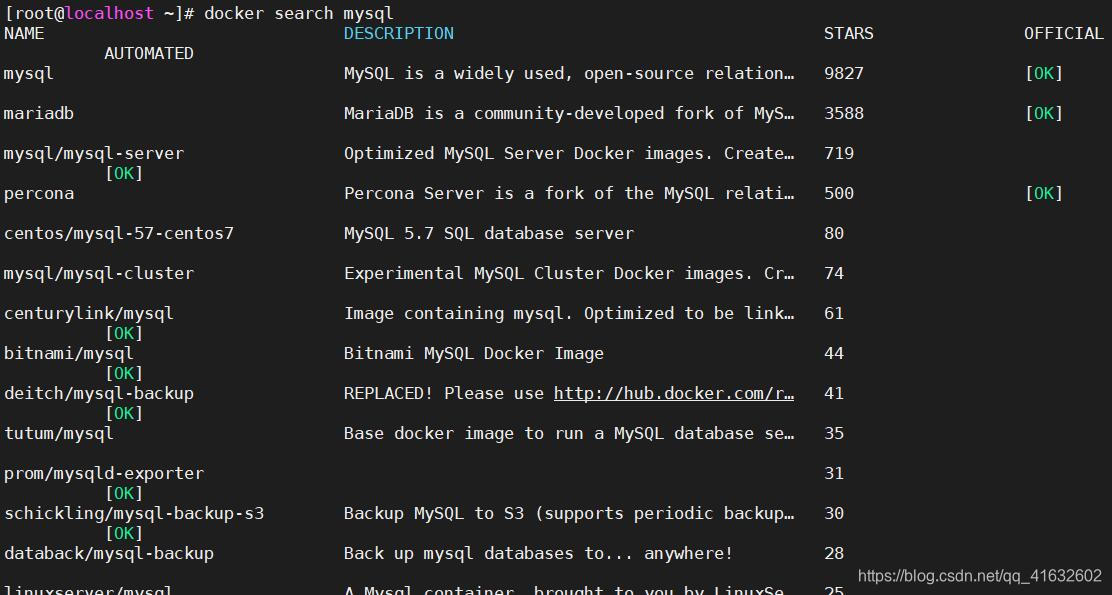
Task: Click the 74 stars value for mysql-cluster
Action: 834,274
